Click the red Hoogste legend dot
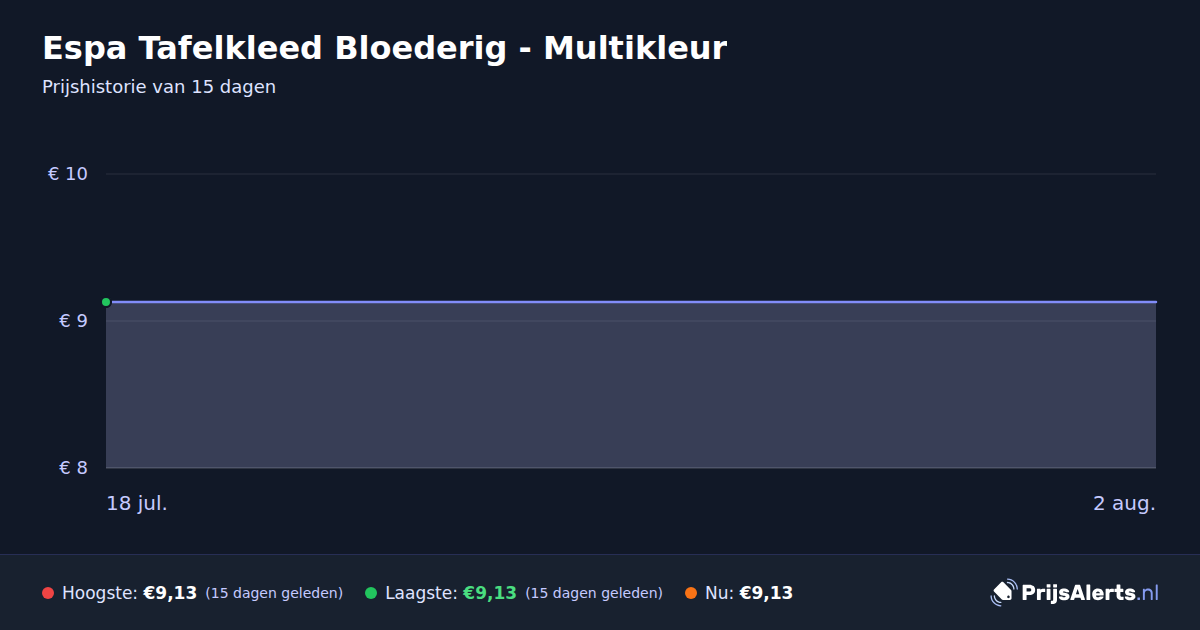Image resolution: width=1200 pixels, height=630 pixels. [48, 593]
